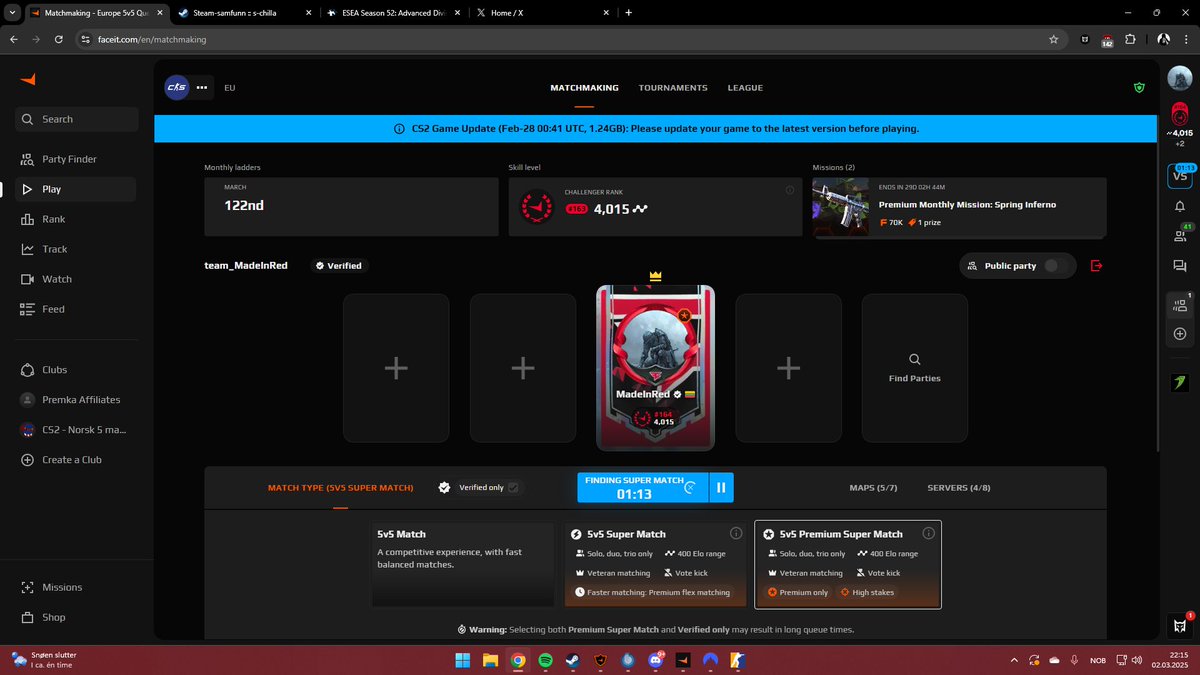Open the Servers (4/8) tab
1200x675 pixels.
coord(959,488)
